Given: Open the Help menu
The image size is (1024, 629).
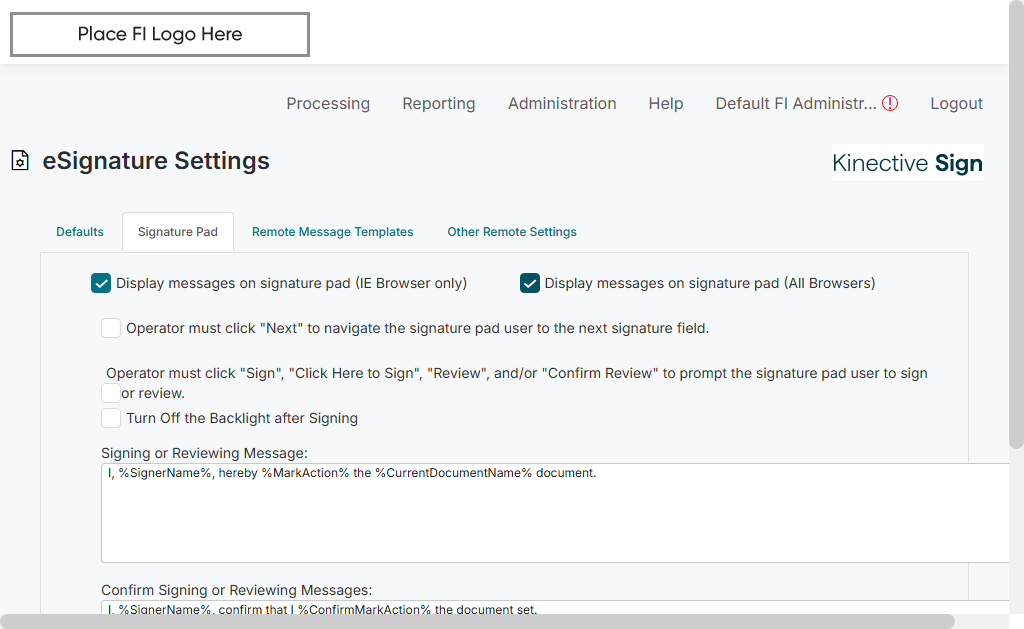Looking at the screenshot, I should coord(666,103).
